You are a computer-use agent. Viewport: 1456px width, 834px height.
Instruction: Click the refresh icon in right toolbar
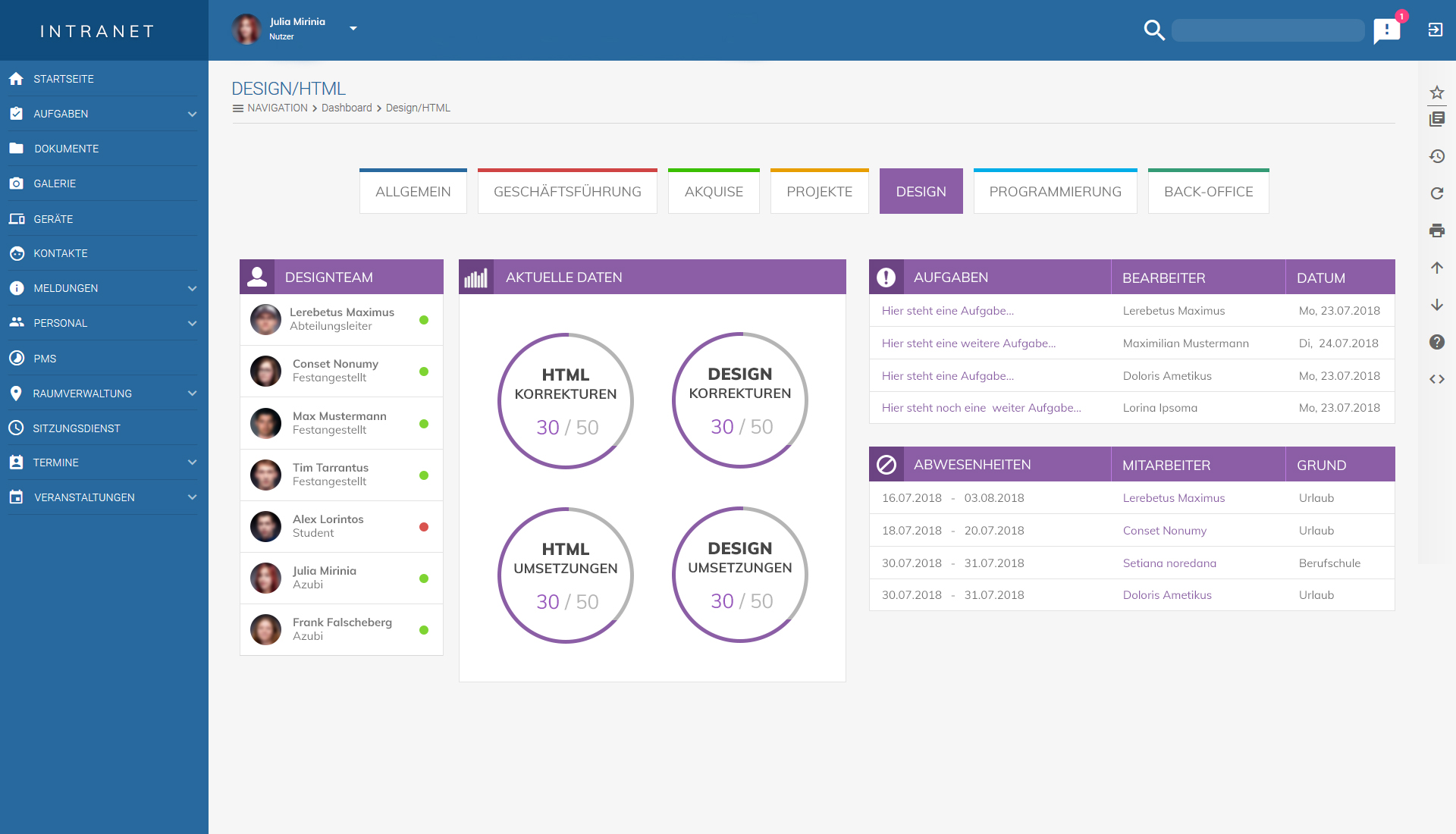(1436, 193)
